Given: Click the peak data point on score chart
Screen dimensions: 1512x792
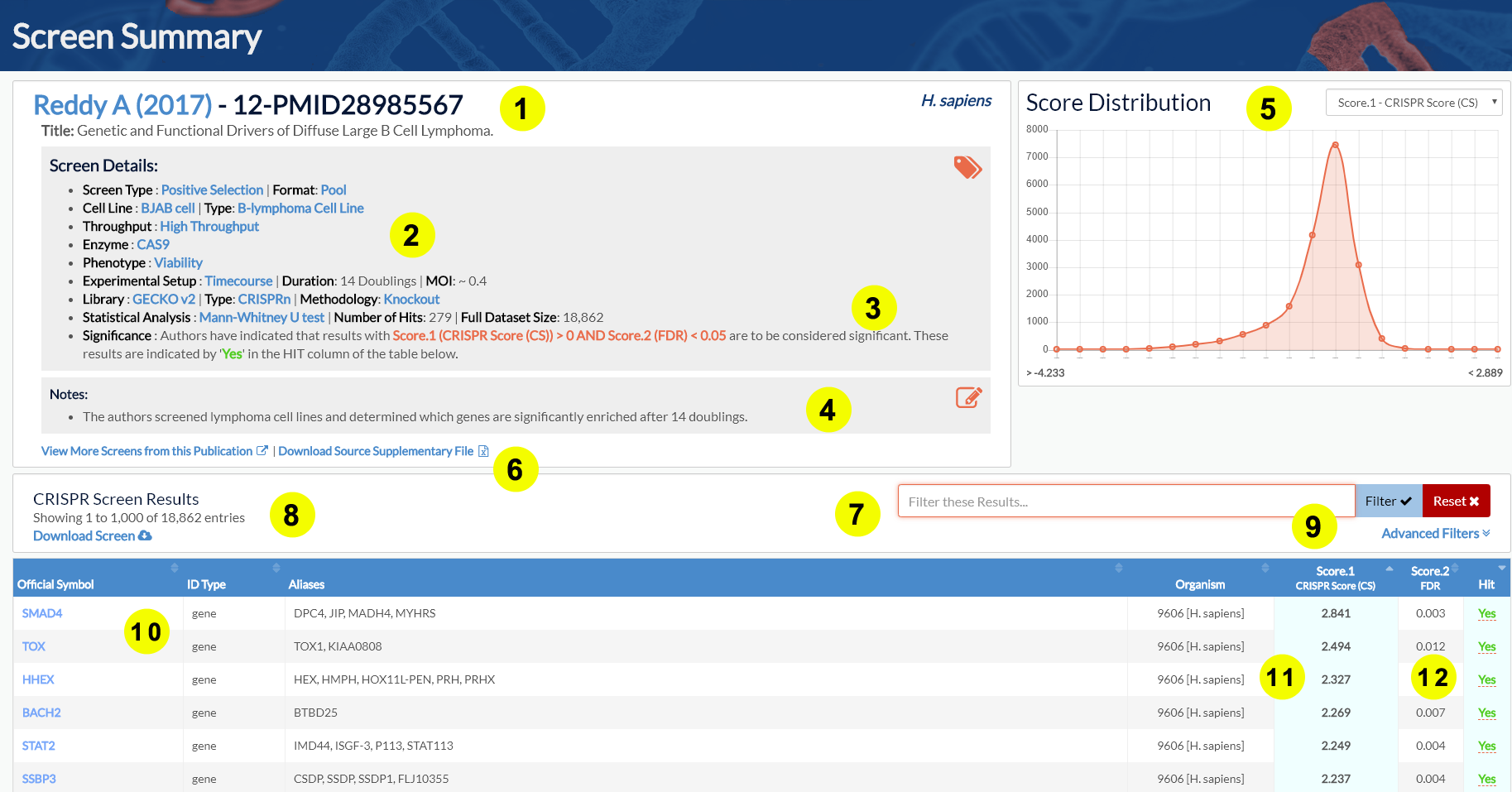Looking at the screenshot, I should click(1335, 145).
